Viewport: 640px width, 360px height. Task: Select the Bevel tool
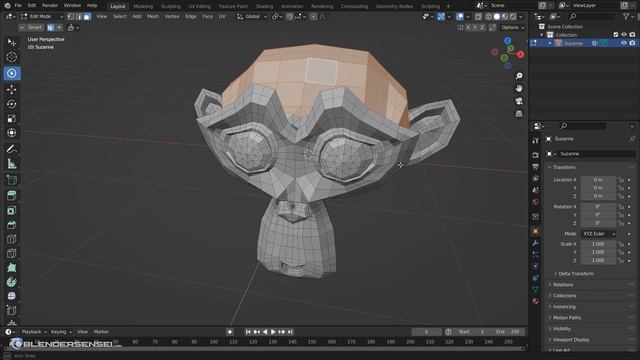11,224
